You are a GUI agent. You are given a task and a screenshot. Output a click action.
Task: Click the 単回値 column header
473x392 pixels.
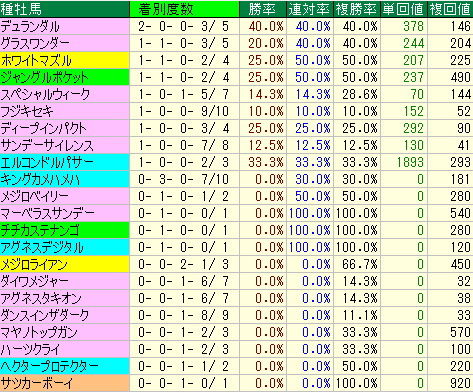tap(403, 9)
